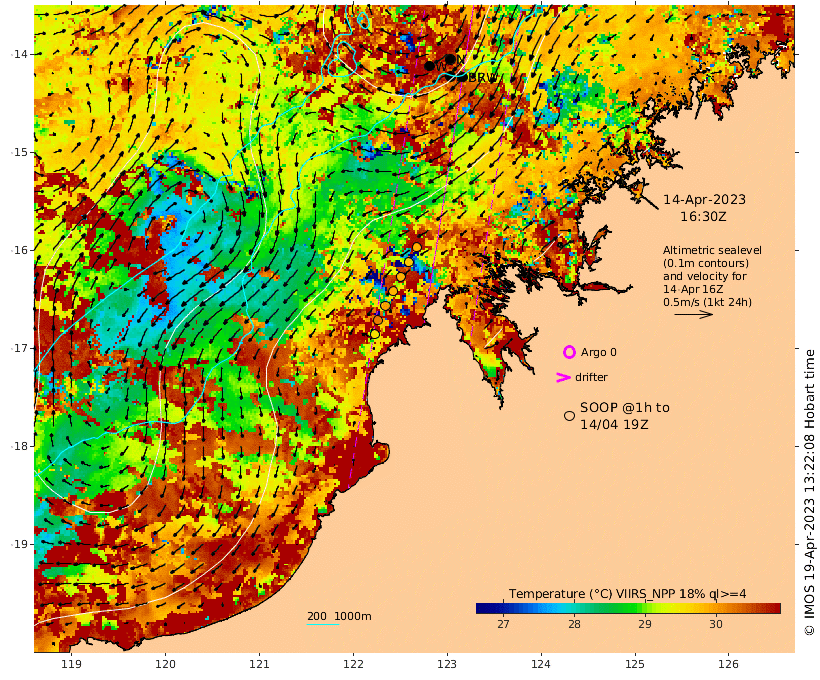
Task: Select the southernmost SOOP ship track circle
Action: [x=374, y=334]
